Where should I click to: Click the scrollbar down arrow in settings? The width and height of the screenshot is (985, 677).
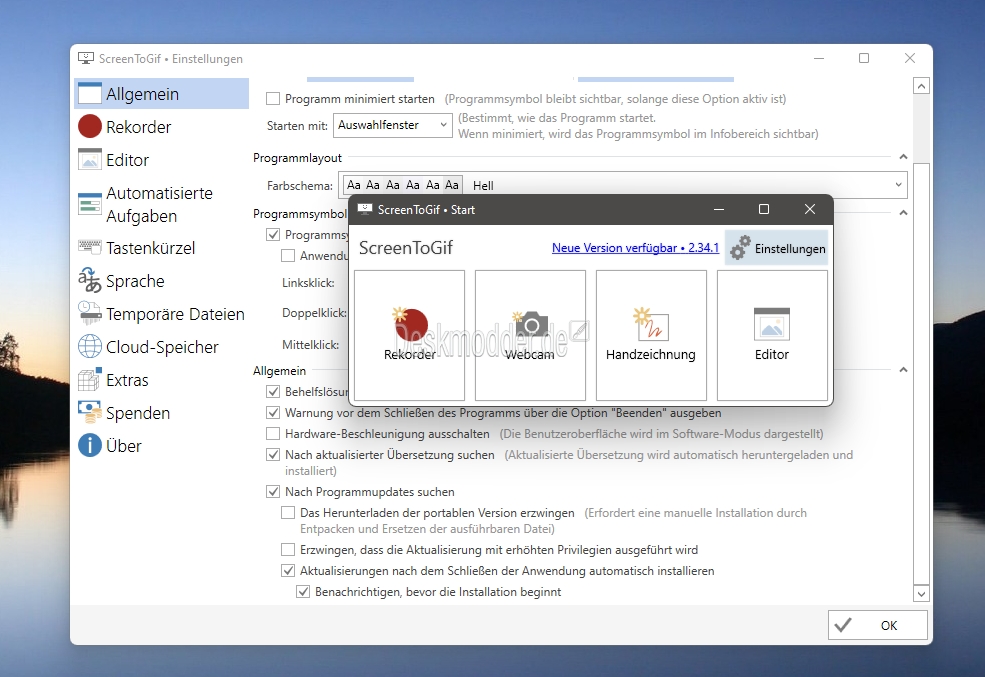coord(921,593)
